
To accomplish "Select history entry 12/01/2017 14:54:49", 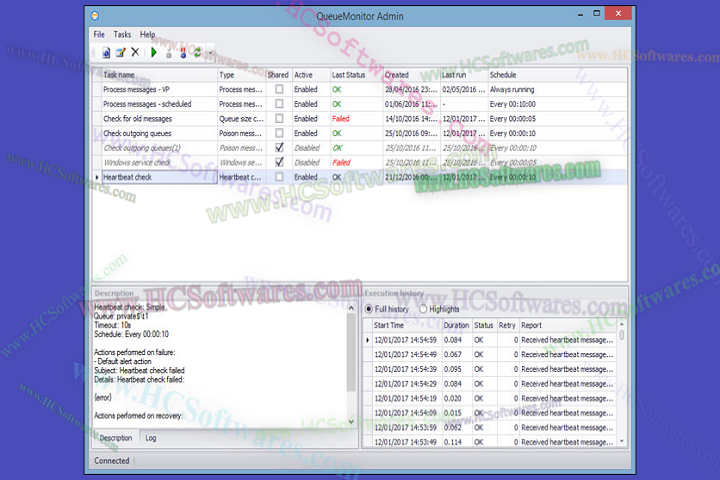I will coord(490,355).
